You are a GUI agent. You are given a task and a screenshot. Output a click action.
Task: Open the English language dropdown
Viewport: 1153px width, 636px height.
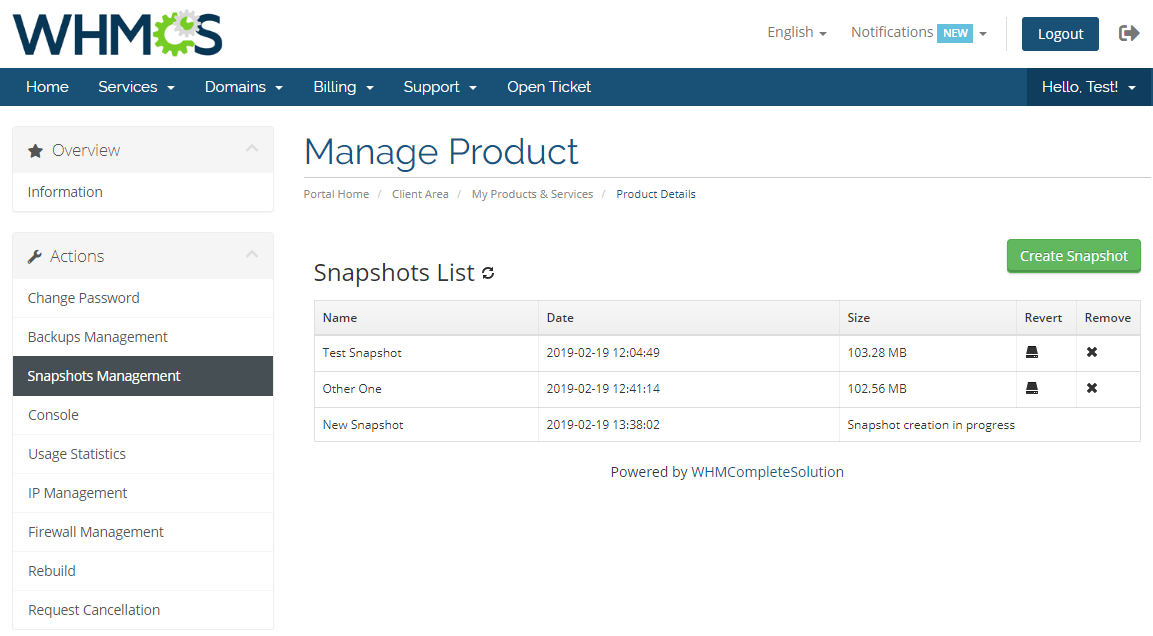pos(796,32)
